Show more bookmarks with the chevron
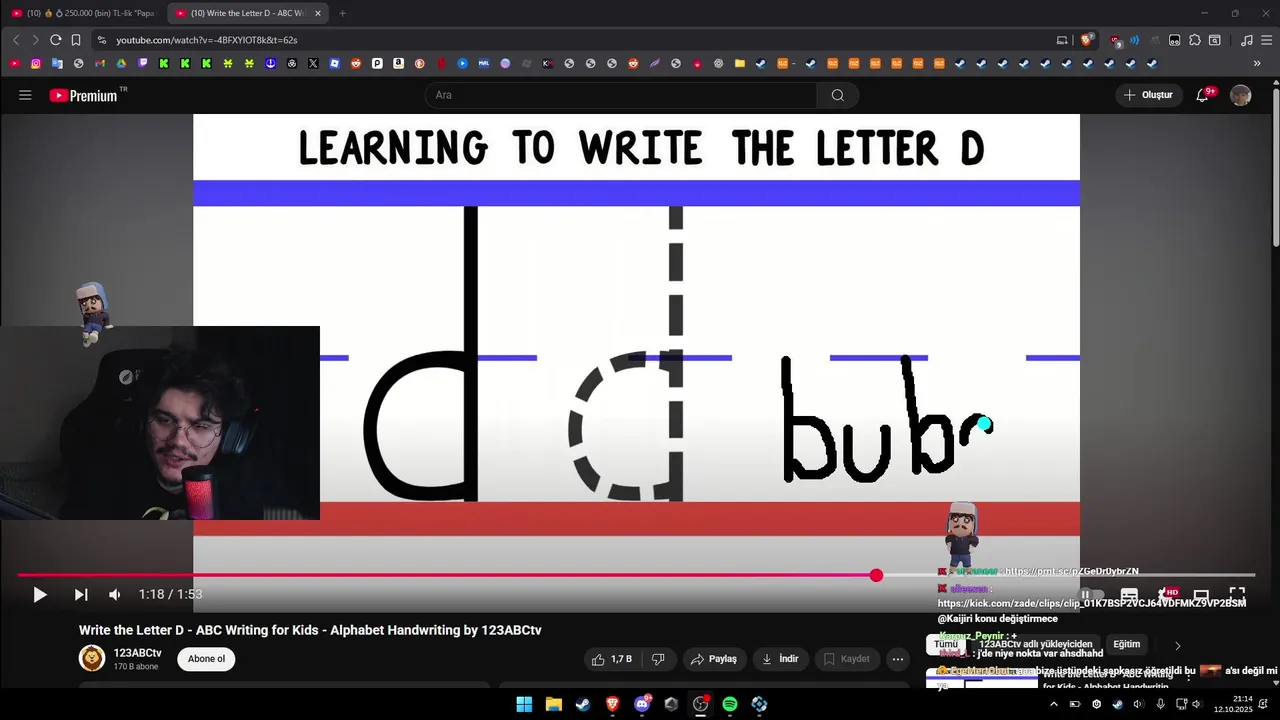Image resolution: width=1280 pixels, height=720 pixels. click(x=1257, y=63)
